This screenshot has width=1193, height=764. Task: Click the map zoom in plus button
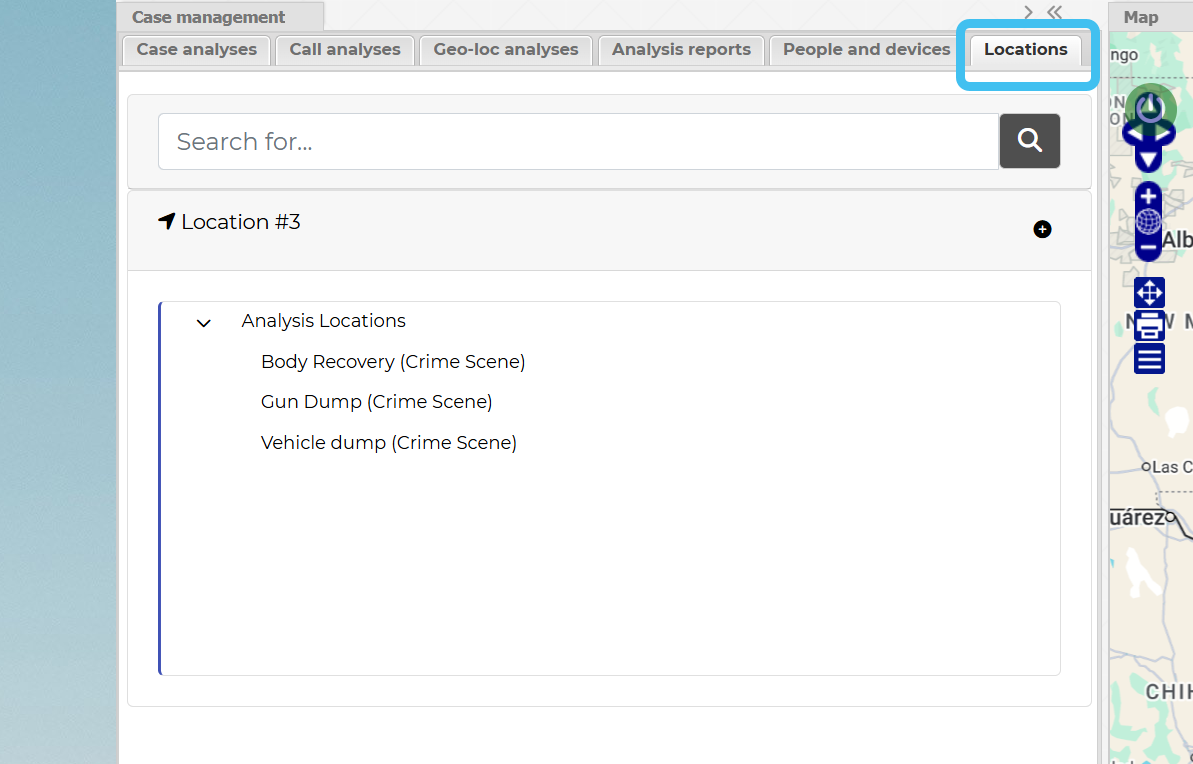(x=1148, y=196)
